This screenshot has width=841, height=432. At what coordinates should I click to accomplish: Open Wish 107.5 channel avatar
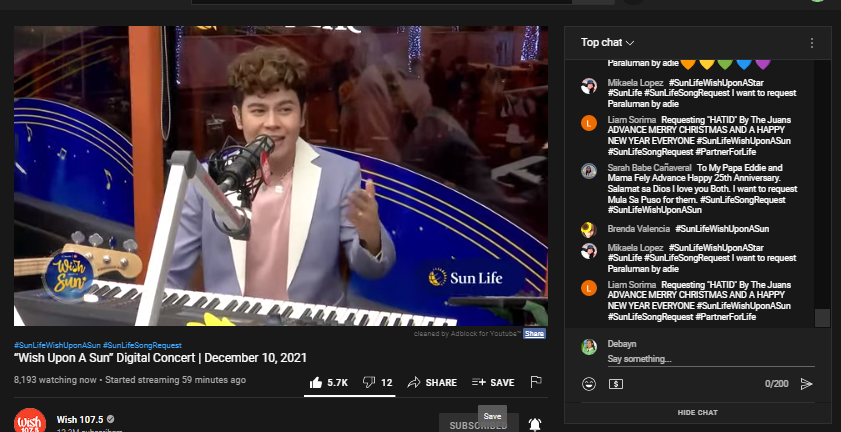coord(29,421)
